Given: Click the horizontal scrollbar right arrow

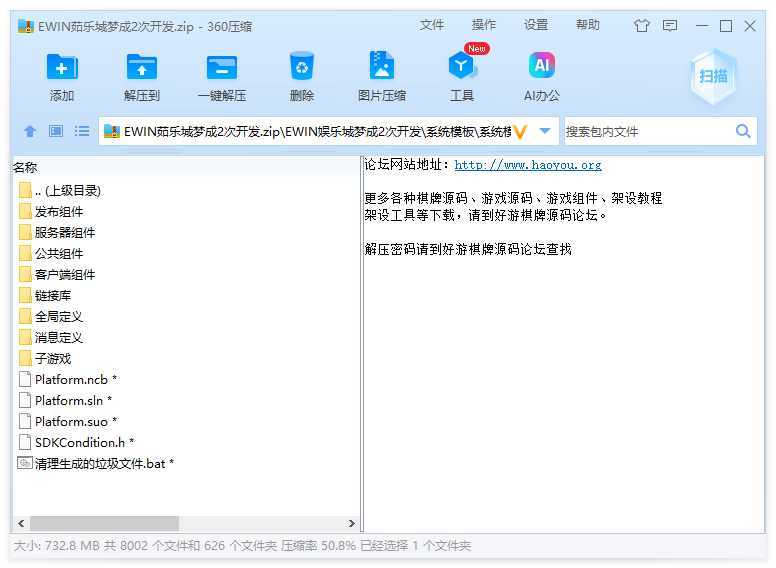Looking at the screenshot, I should click(352, 523).
